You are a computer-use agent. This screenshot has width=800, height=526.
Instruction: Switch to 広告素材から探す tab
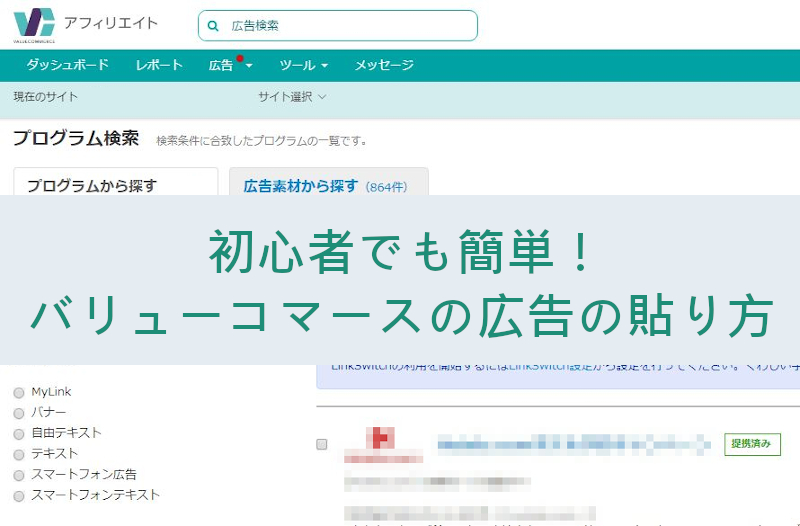329,182
